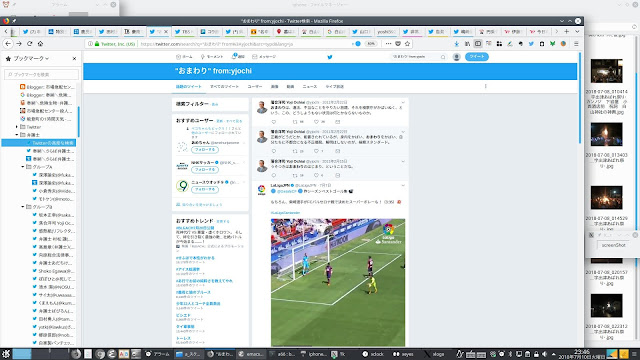640x360 pixels.
Task: Open 通知 notifications in Twitter navigation
Action: pyautogui.click(x=238, y=57)
